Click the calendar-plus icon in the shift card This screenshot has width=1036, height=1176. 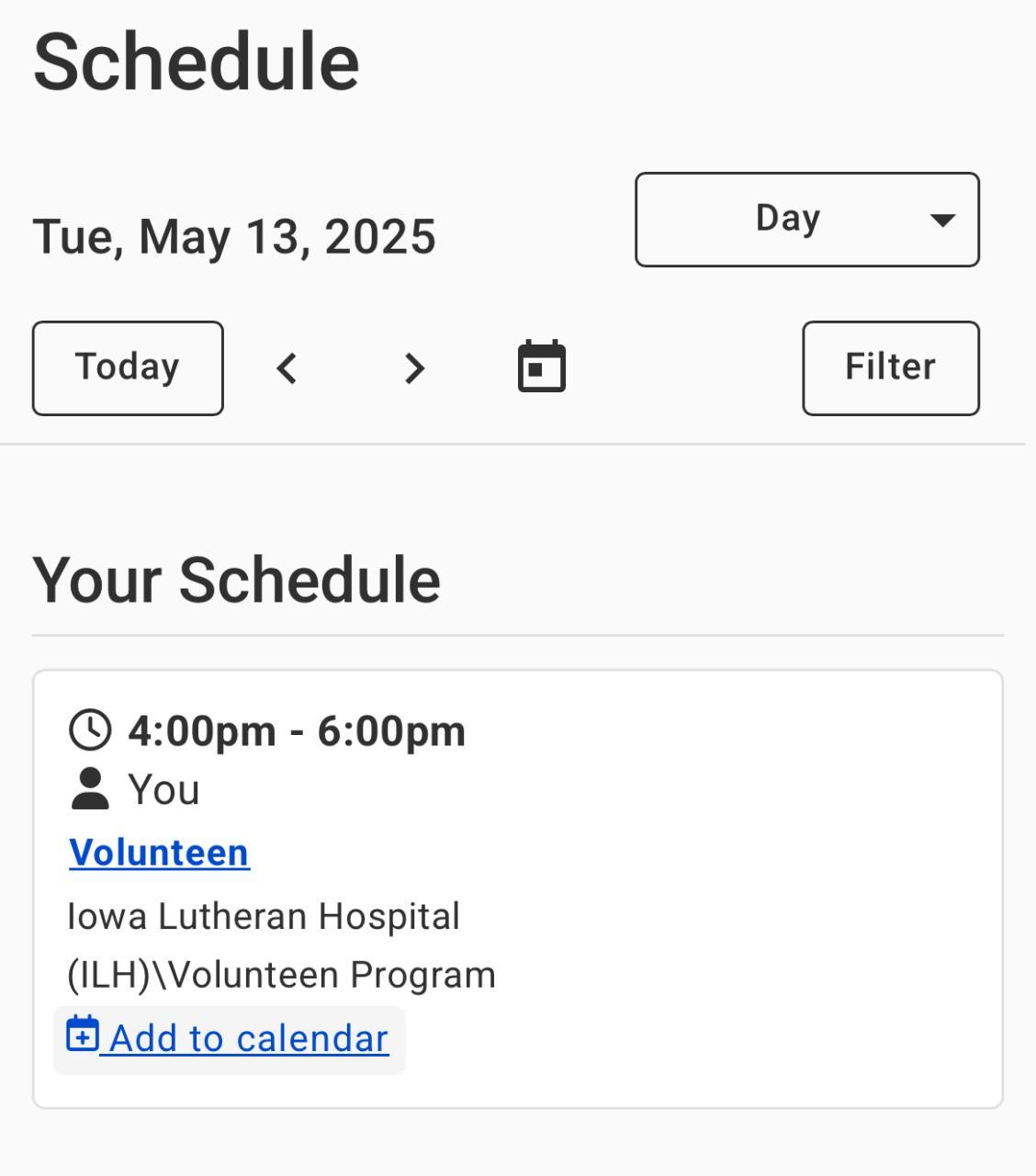click(83, 1035)
